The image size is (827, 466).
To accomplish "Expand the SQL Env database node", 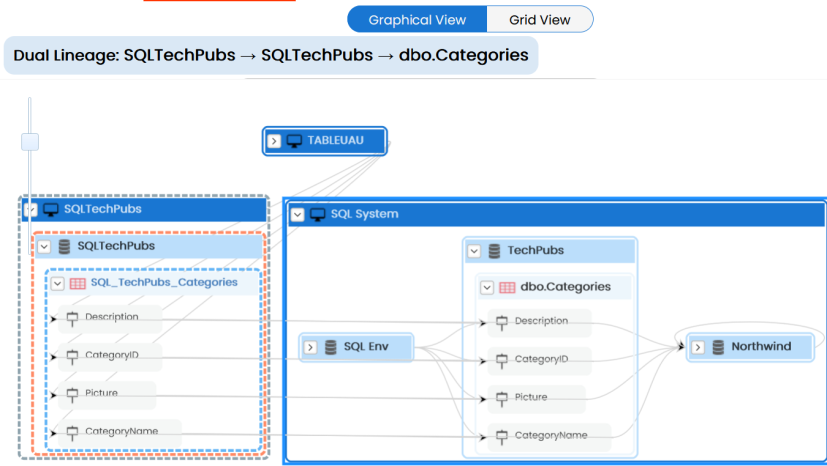I will pyautogui.click(x=311, y=347).
